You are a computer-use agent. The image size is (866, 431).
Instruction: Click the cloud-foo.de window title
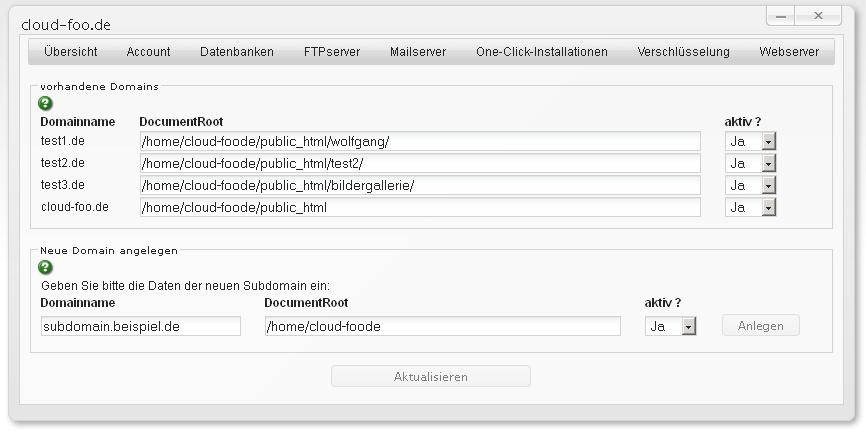click(66, 25)
